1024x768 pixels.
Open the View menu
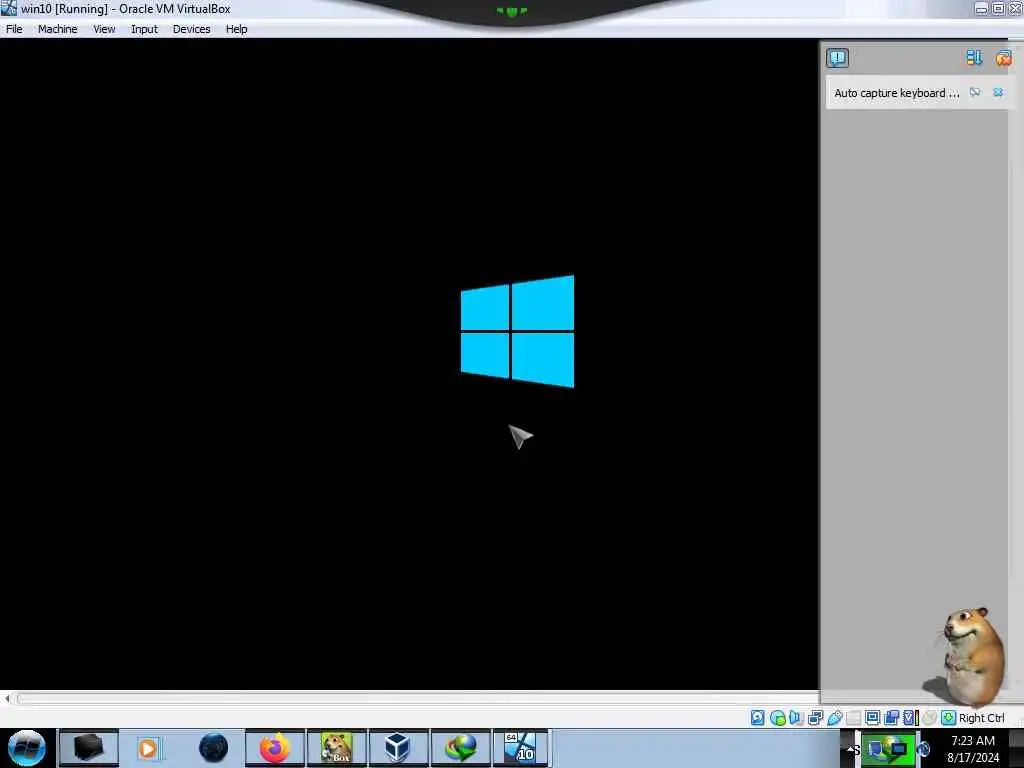(104, 29)
